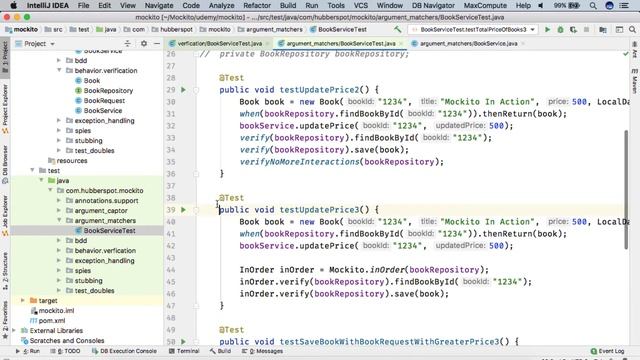
Task: Open the Event Log
Action: pos(607,351)
